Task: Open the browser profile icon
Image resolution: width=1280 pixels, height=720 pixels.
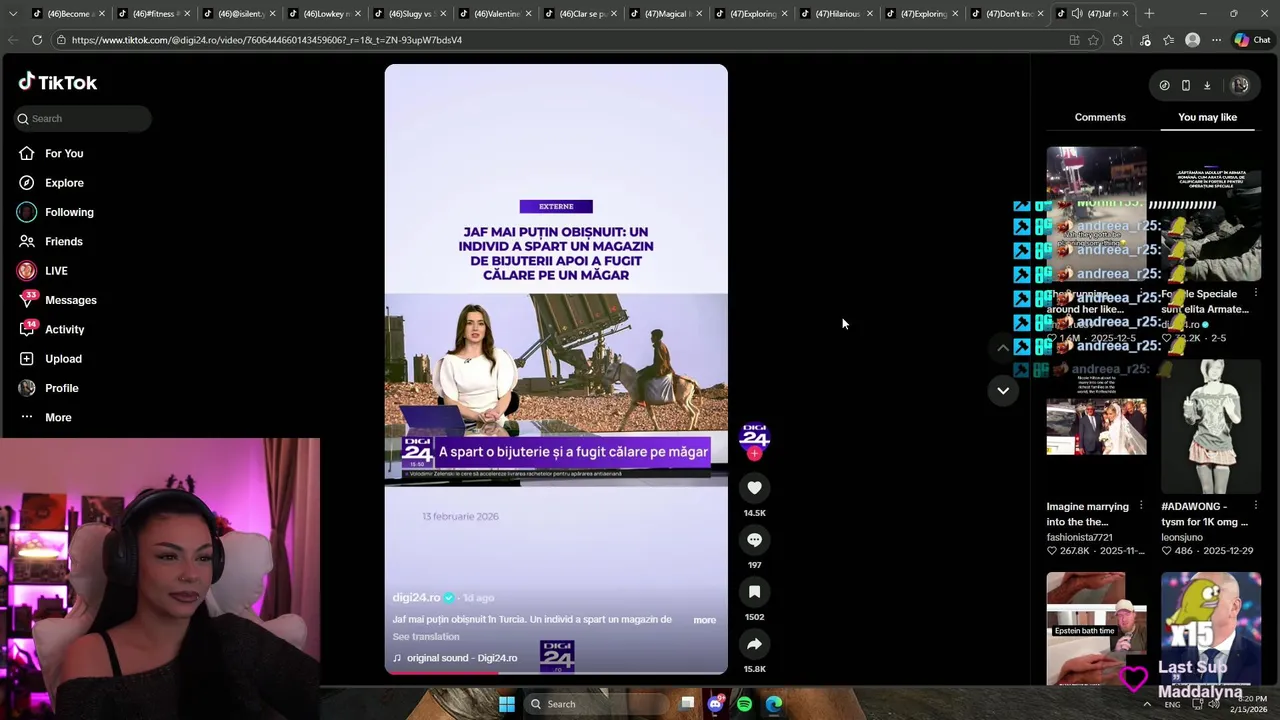Action: click(1192, 40)
